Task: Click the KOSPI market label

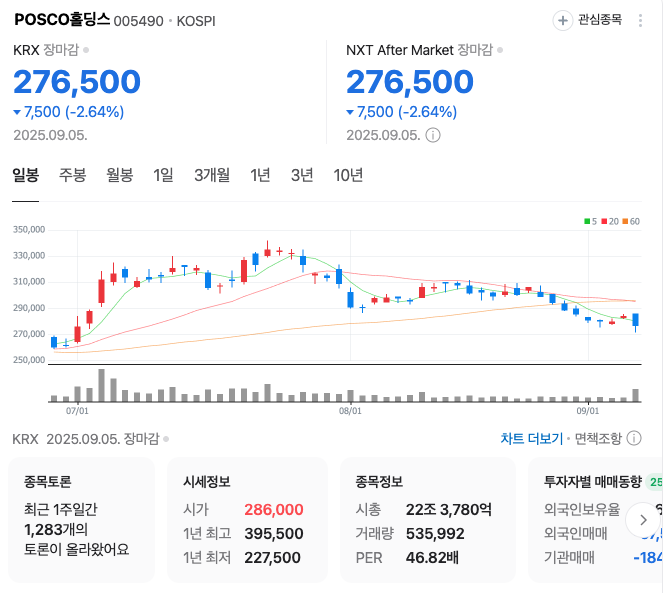Action: click(196, 21)
